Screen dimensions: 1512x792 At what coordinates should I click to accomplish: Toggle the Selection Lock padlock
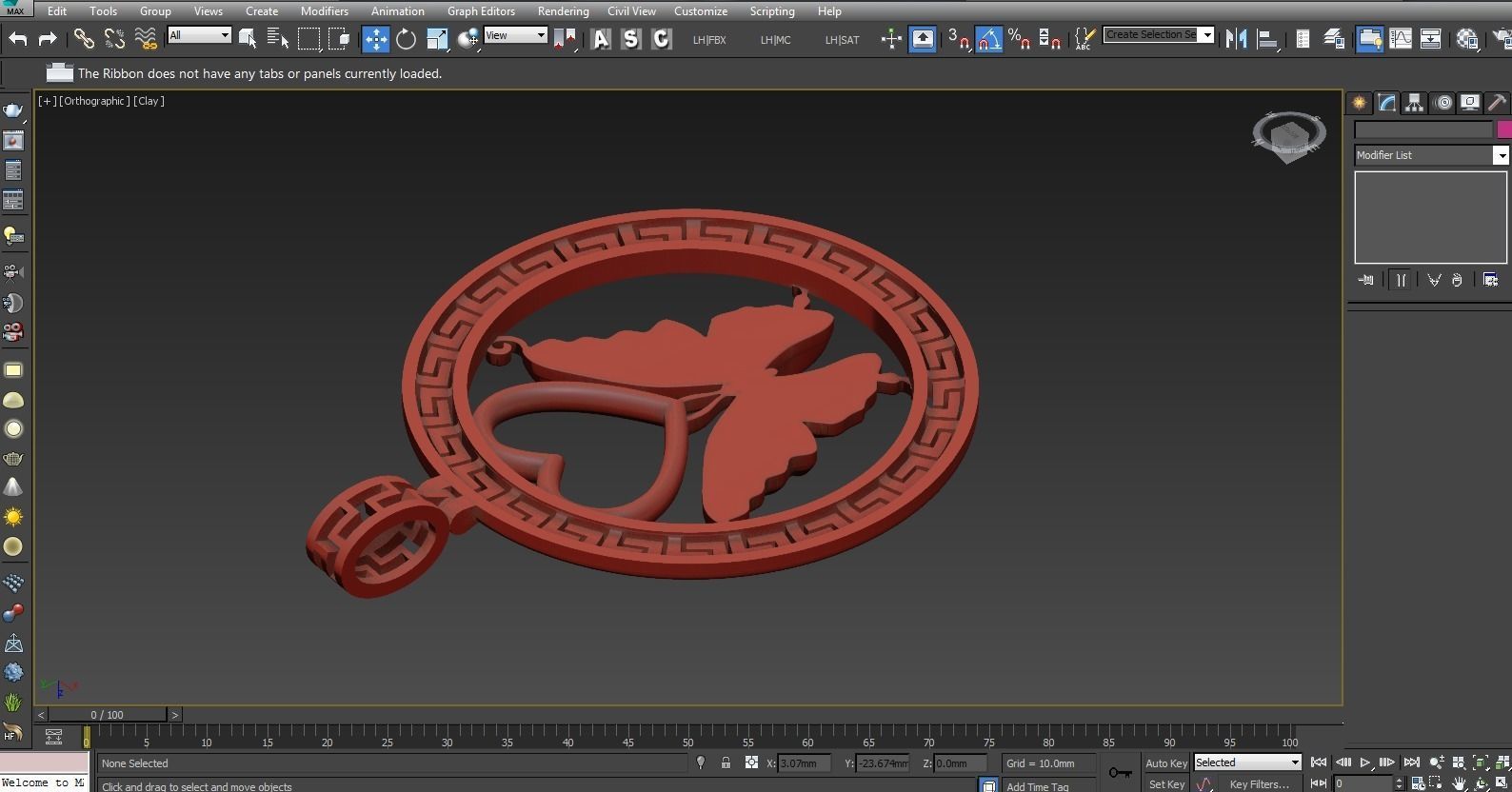point(726,762)
